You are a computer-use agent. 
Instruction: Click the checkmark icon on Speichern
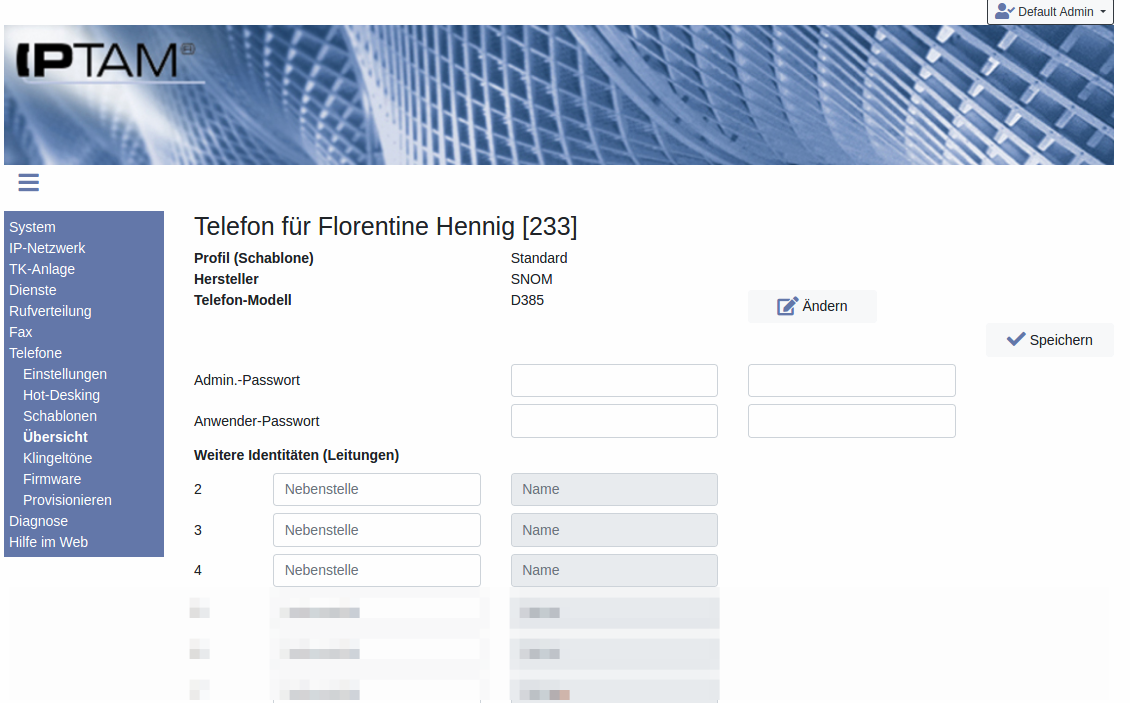(x=1016, y=340)
